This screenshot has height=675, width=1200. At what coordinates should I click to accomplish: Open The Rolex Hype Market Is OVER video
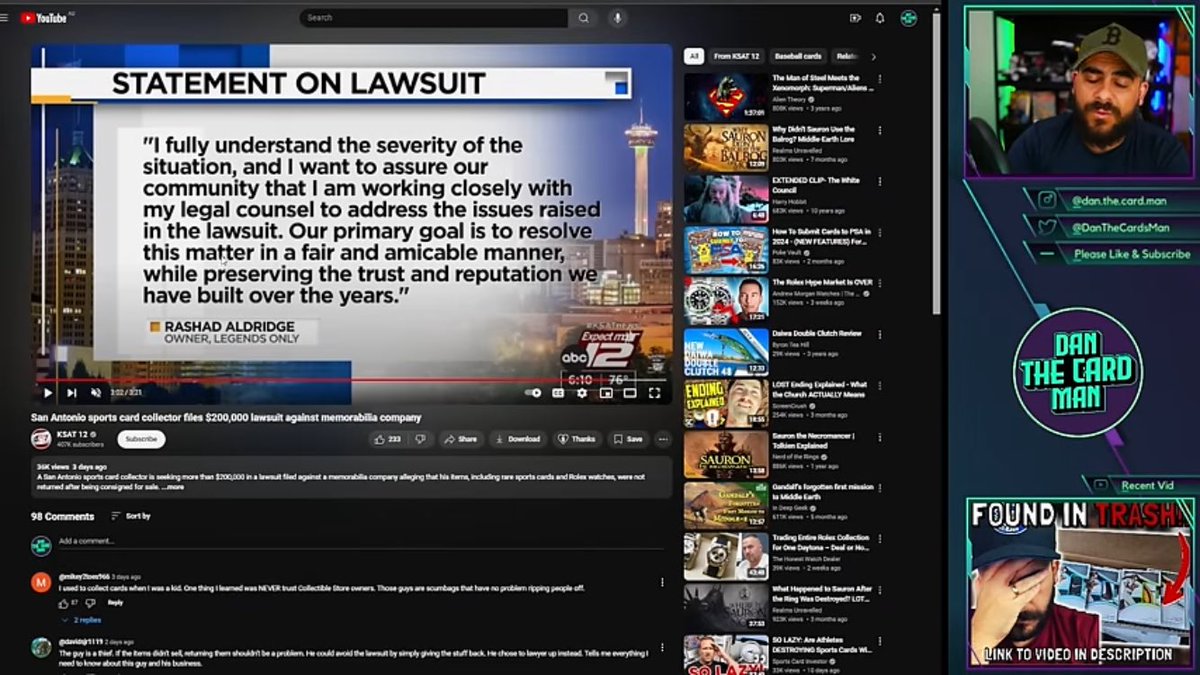click(726, 301)
